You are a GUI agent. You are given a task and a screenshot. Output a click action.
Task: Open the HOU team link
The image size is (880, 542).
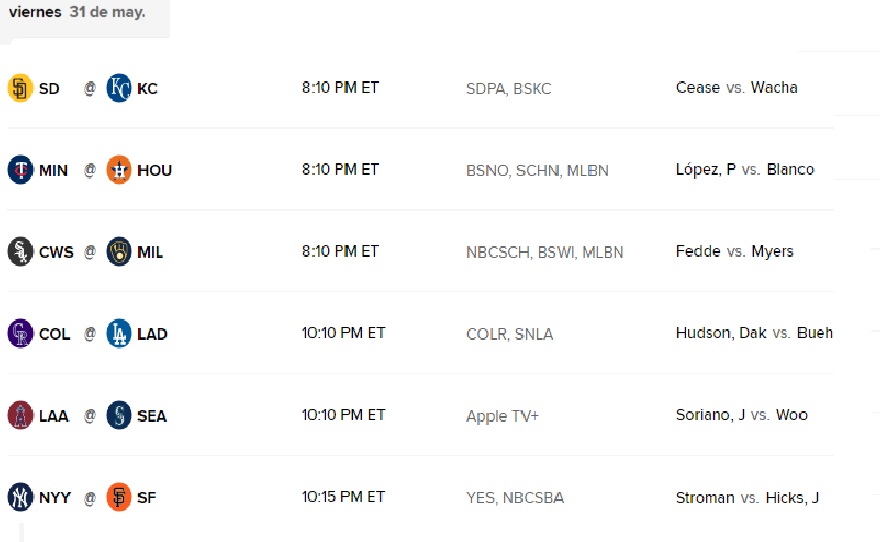tap(154, 170)
